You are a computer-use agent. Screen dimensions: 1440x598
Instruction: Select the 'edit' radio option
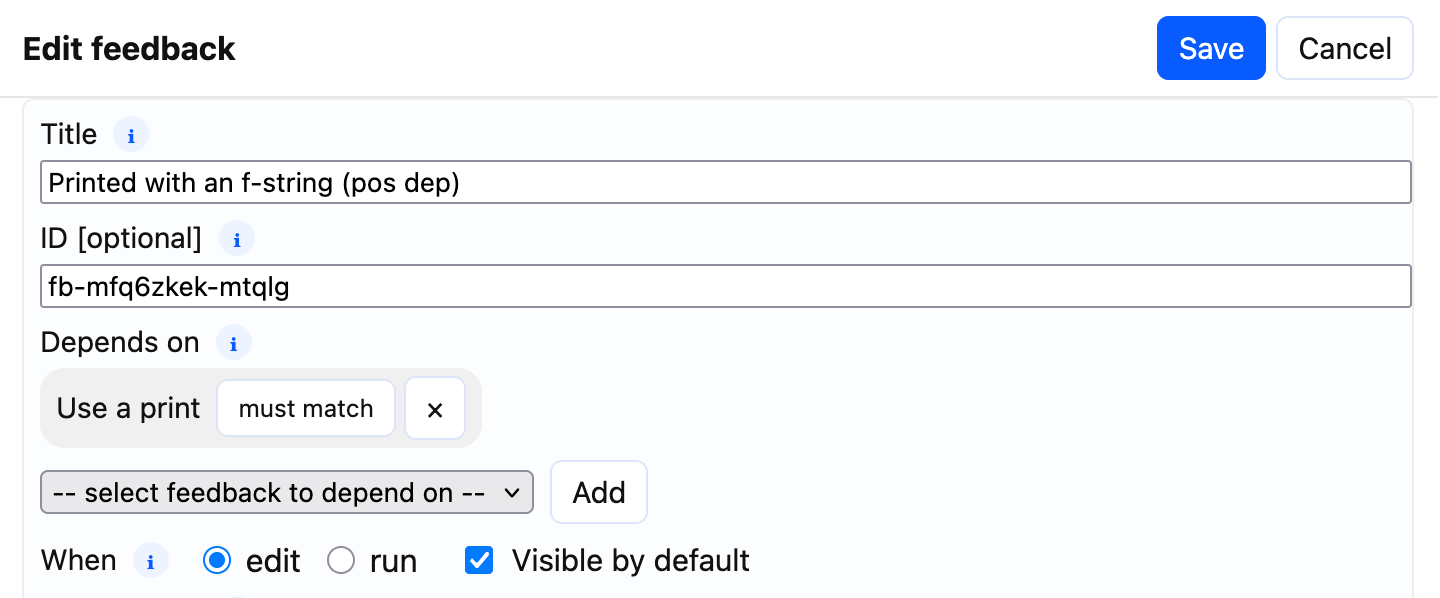pyautogui.click(x=217, y=561)
